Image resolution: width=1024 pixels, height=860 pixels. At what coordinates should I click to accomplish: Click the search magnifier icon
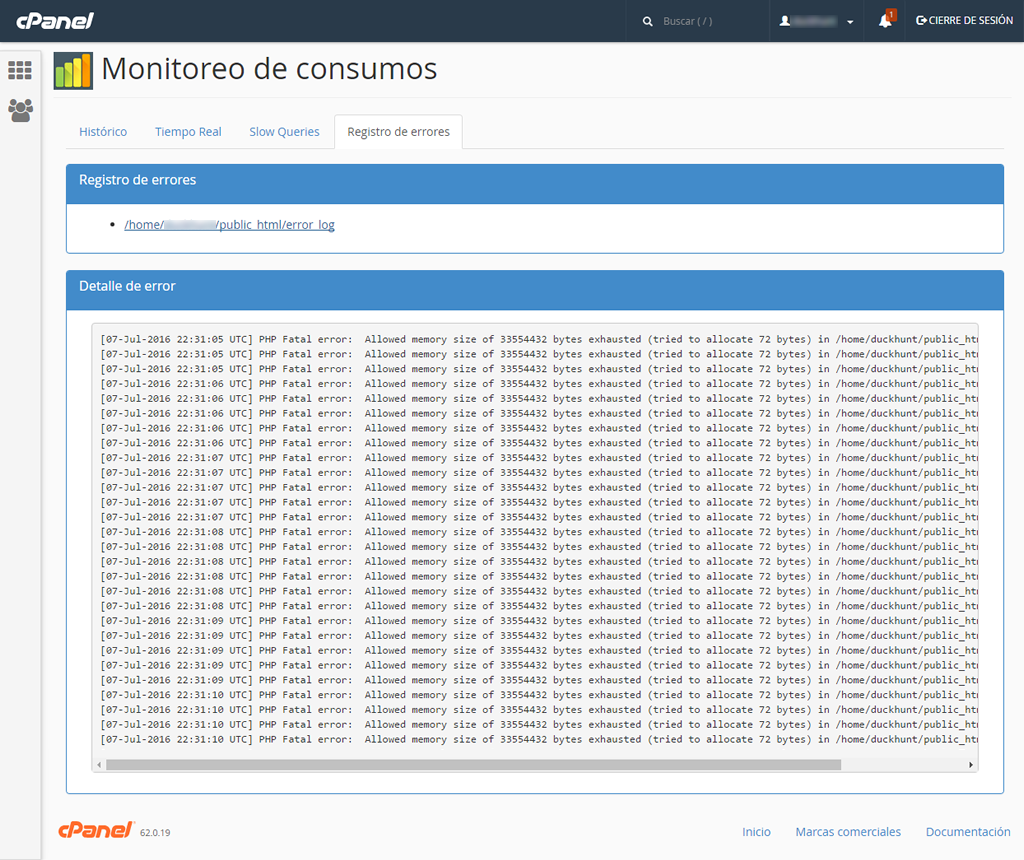(648, 21)
